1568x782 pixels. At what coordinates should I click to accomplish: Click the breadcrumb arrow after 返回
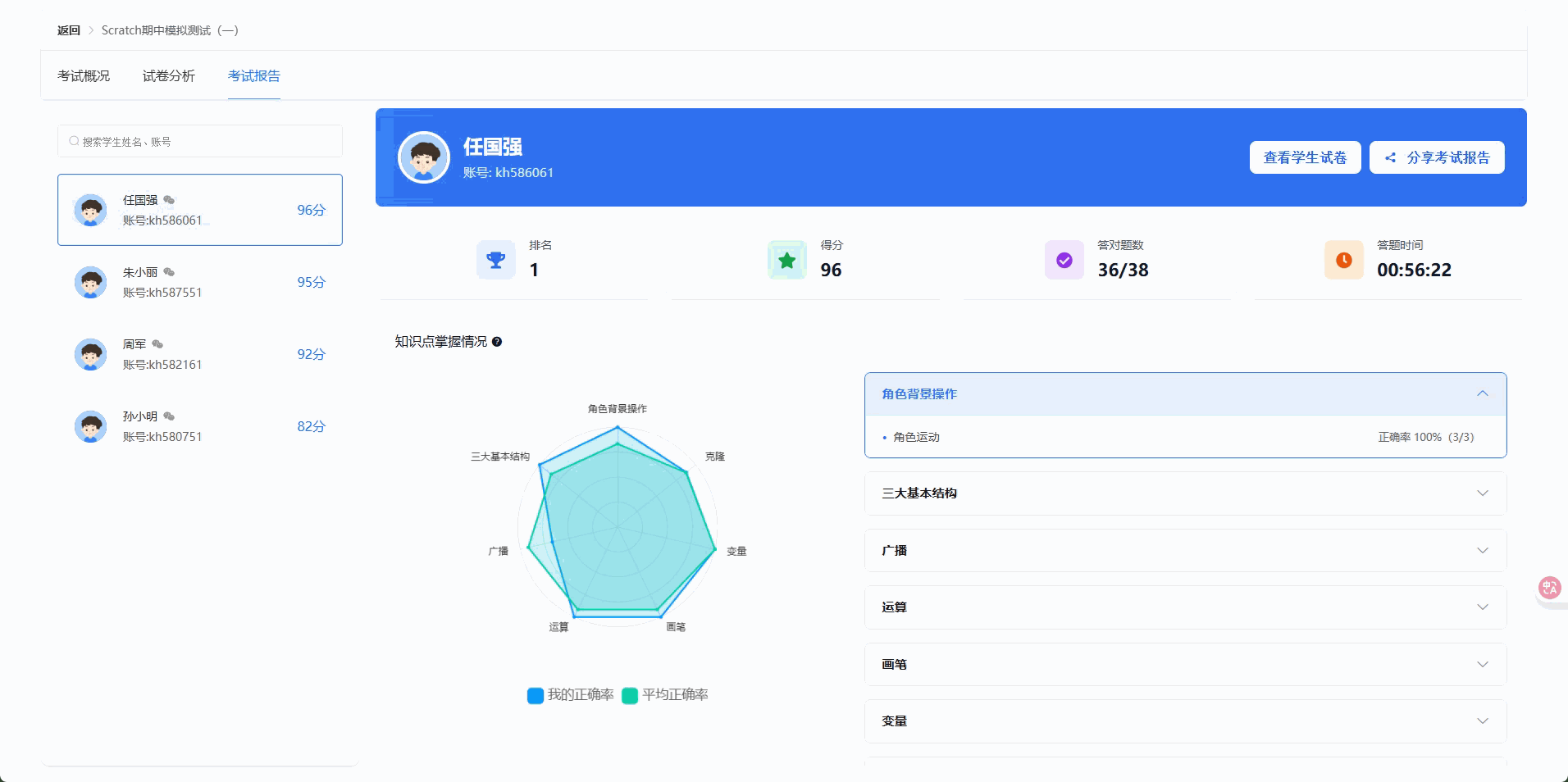[x=91, y=30]
